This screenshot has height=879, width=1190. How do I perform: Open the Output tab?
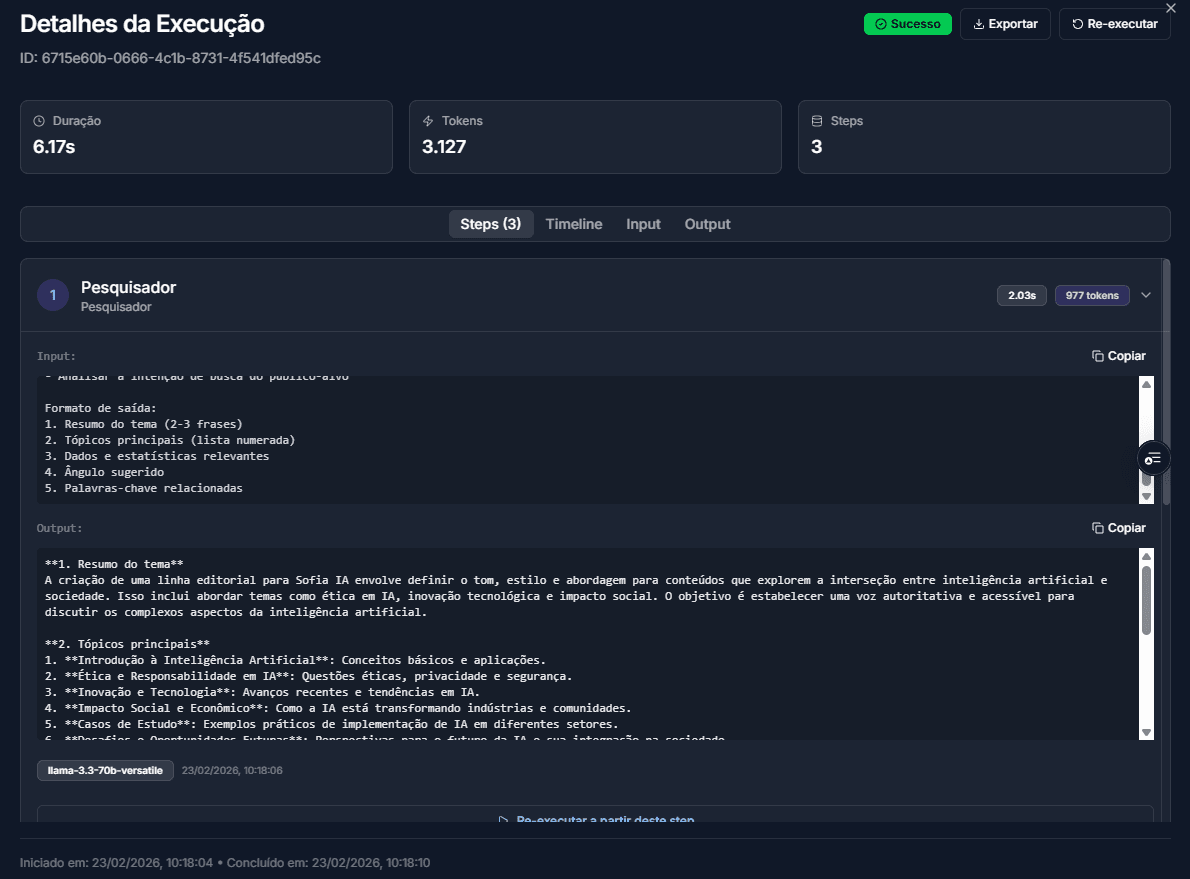pyautogui.click(x=707, y=224)
